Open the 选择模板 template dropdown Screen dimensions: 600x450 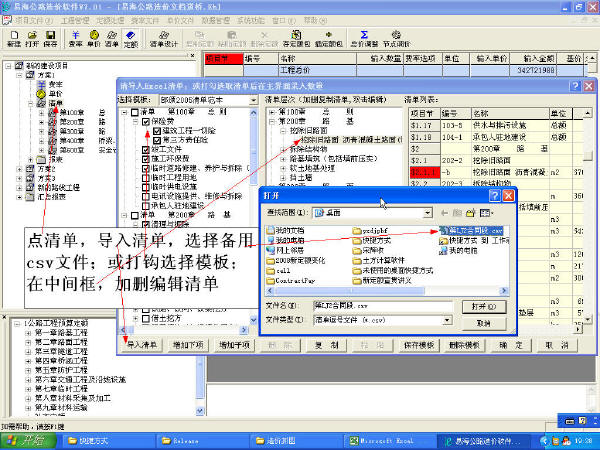pos(253,100)
